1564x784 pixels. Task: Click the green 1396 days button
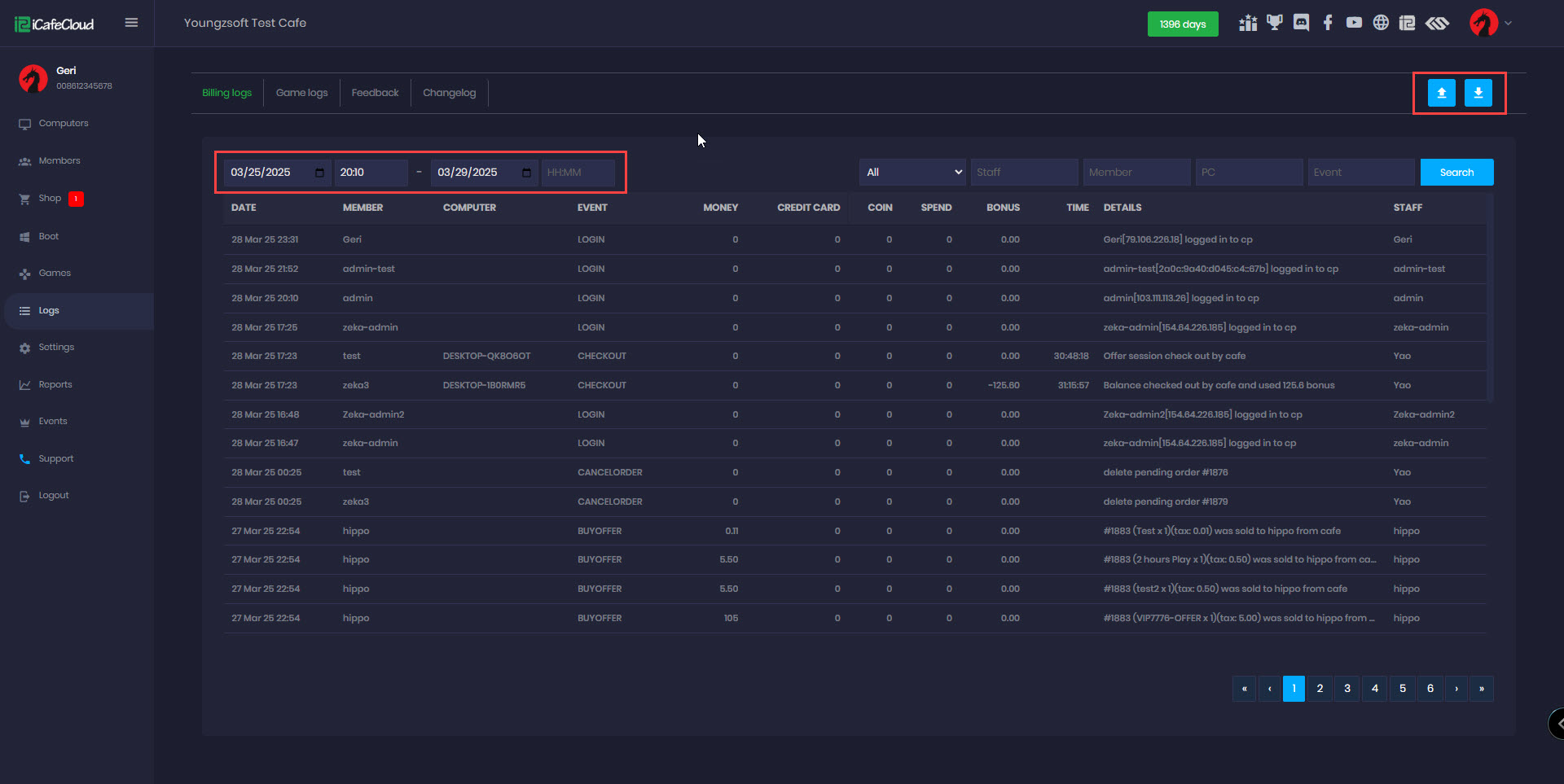click(1182, 24)
